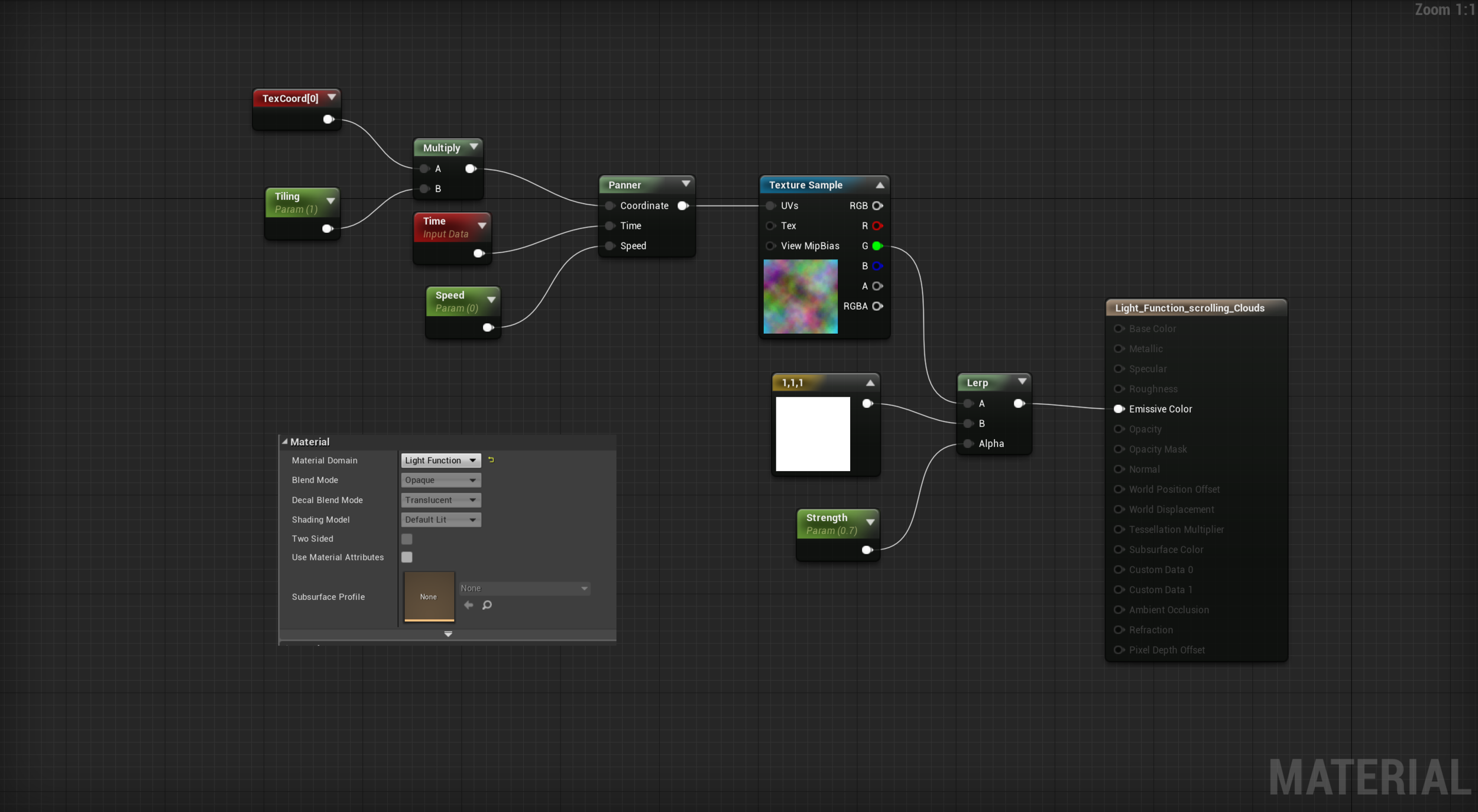
Task: Click the Emissive Color input pin
Action: (1119, 409)
